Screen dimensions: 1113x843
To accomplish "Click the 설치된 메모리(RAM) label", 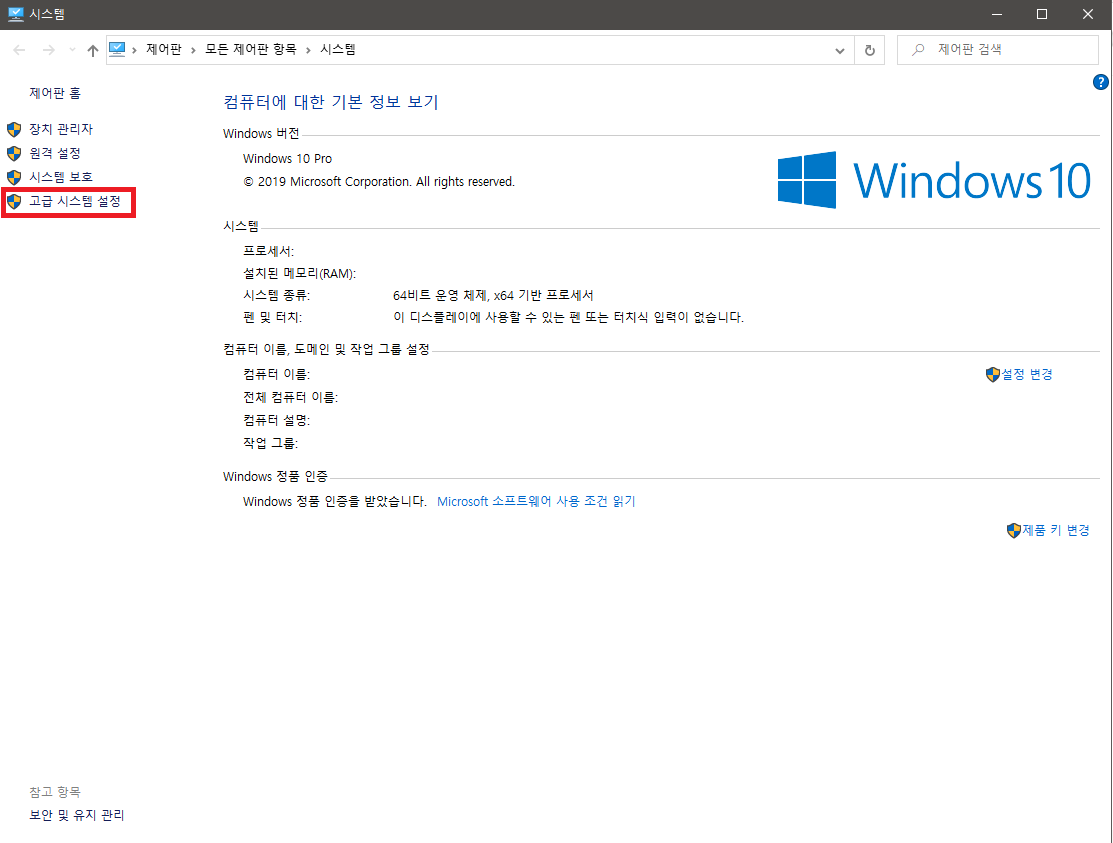I will pos(300,273).
